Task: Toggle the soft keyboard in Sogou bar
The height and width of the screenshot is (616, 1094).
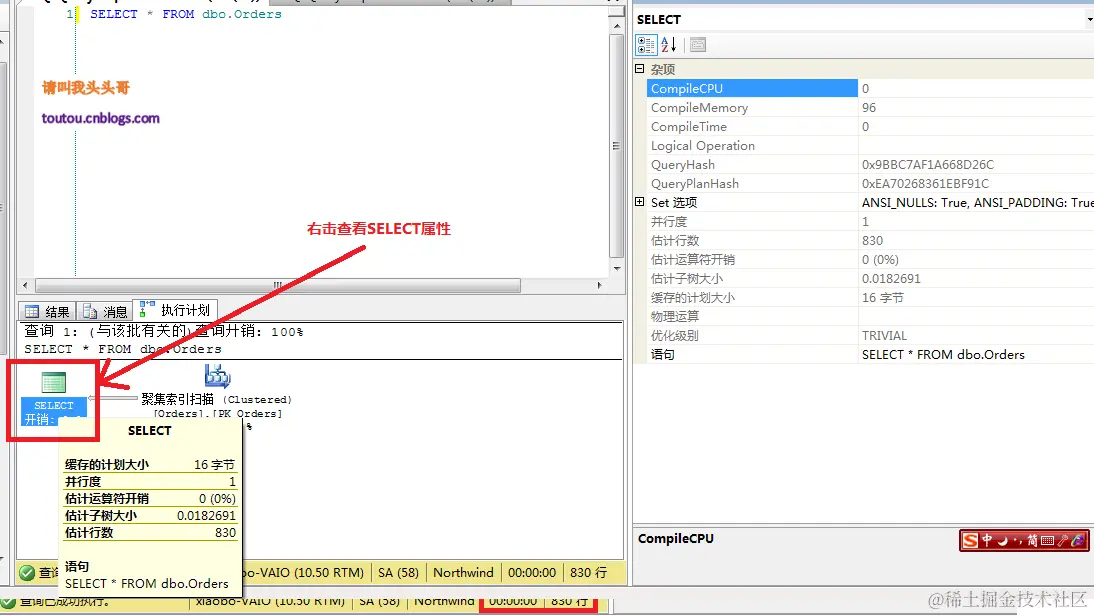Action: click(x=1047, y=540)
